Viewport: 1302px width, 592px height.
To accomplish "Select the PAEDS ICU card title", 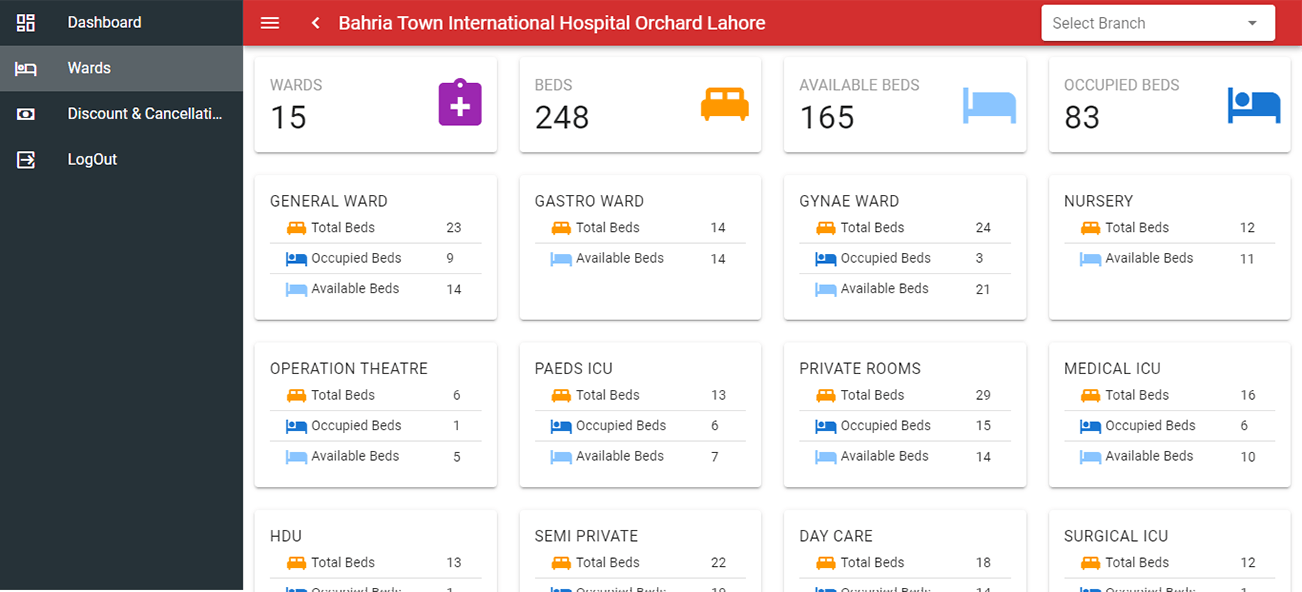I will pyautogui.click(x=574, y=368).
